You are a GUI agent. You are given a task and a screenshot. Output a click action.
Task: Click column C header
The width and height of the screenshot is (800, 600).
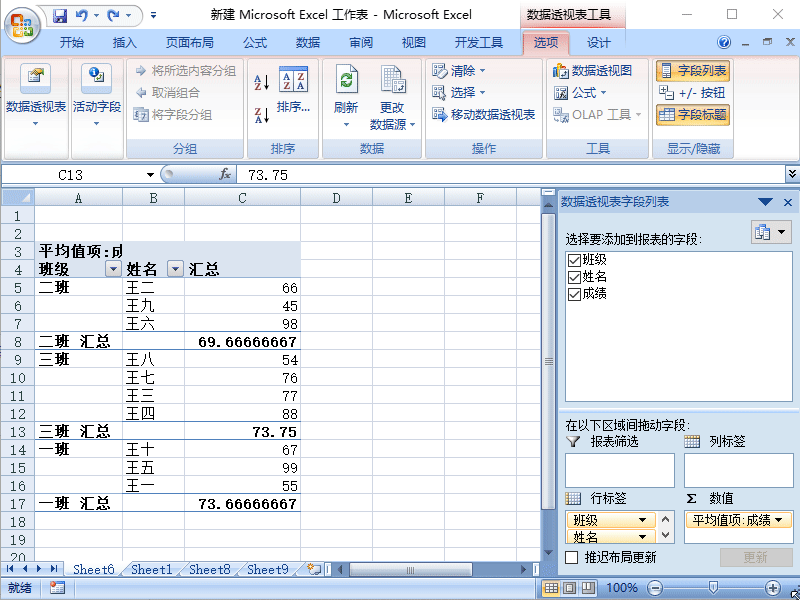click(242, 197)
